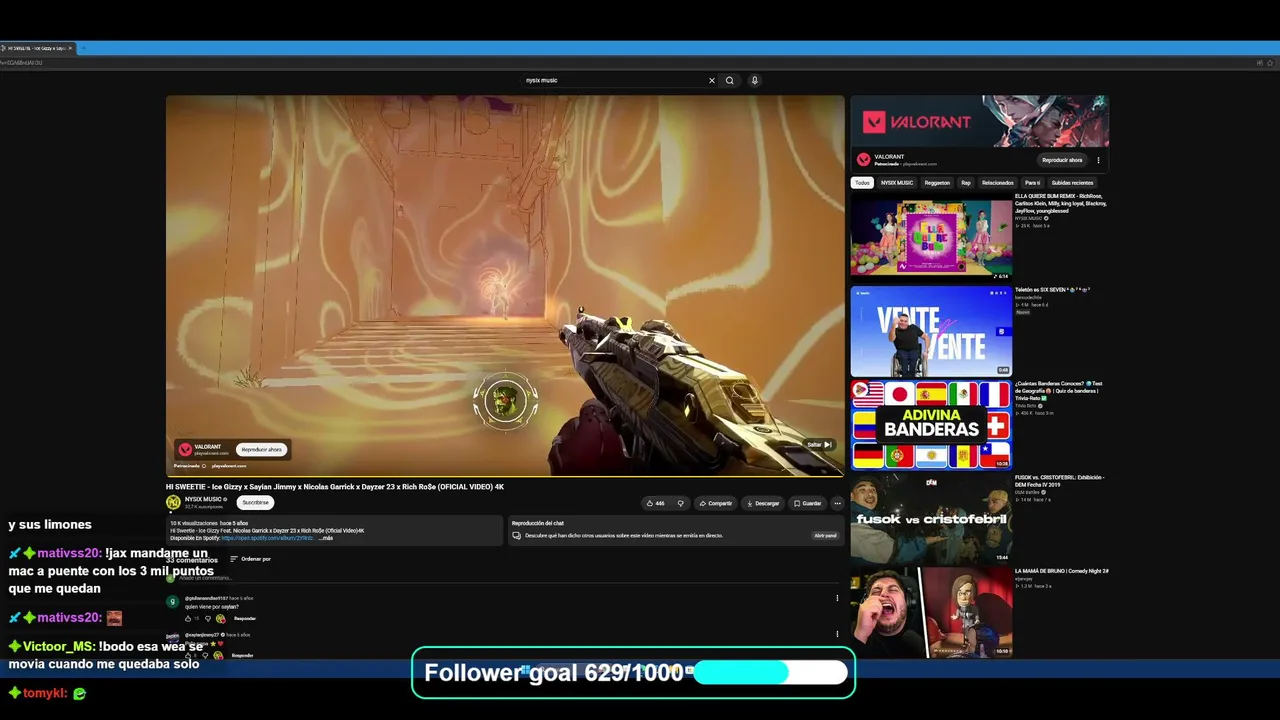Open NYSIX MUSIC channel avatar

173,502
